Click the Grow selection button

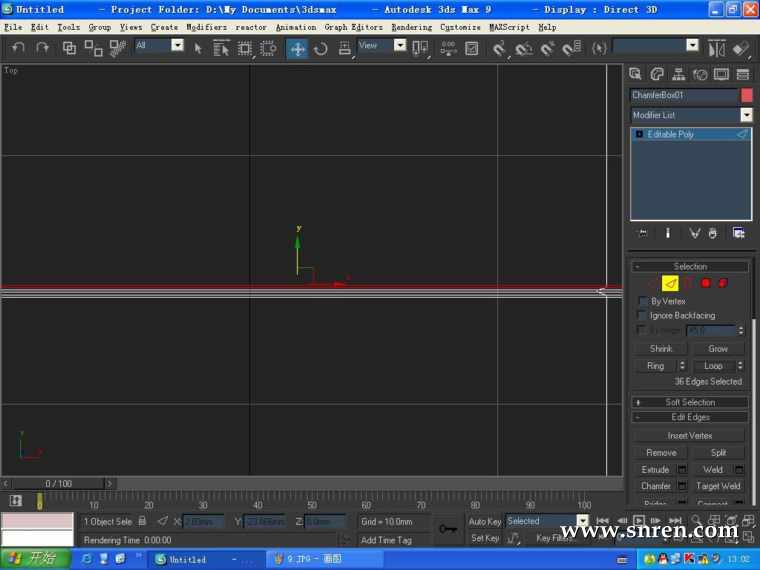point(718,348)
